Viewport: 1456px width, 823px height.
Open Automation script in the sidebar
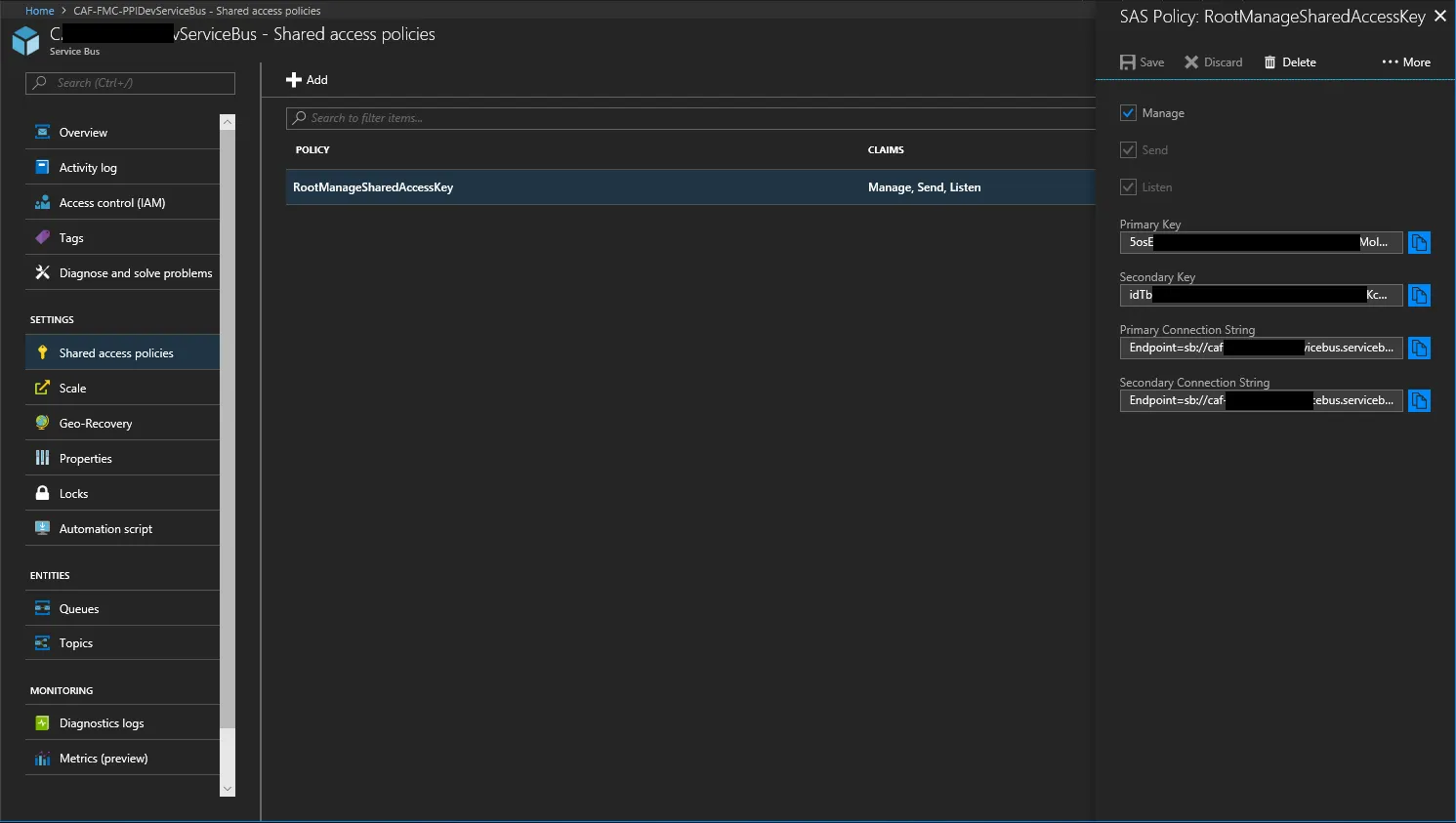tap(122, 528)
